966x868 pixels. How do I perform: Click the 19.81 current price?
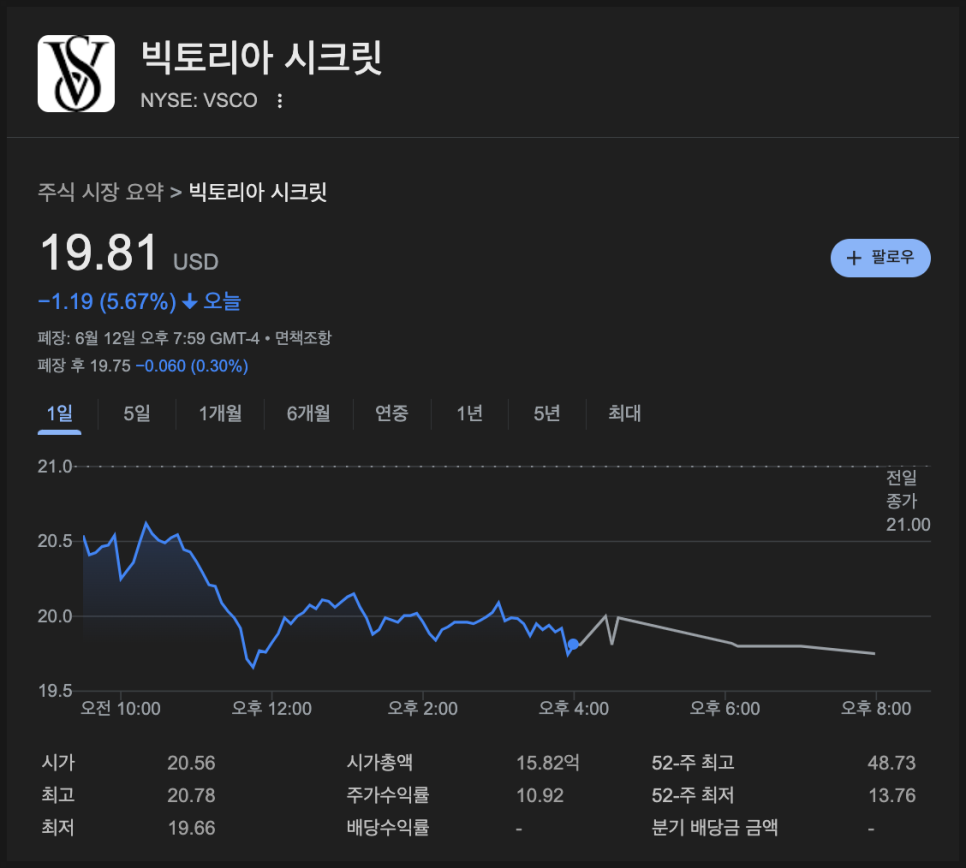(99, 253)
